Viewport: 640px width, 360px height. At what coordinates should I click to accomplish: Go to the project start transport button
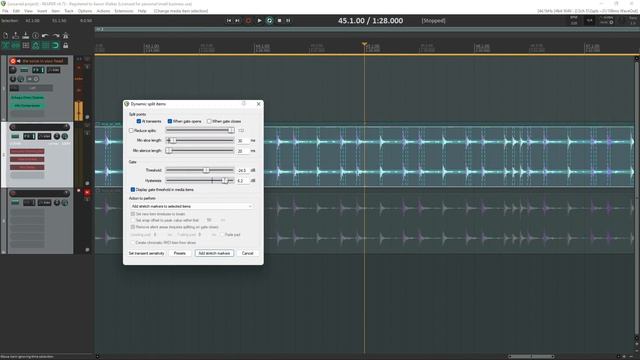tap(229, 20)
